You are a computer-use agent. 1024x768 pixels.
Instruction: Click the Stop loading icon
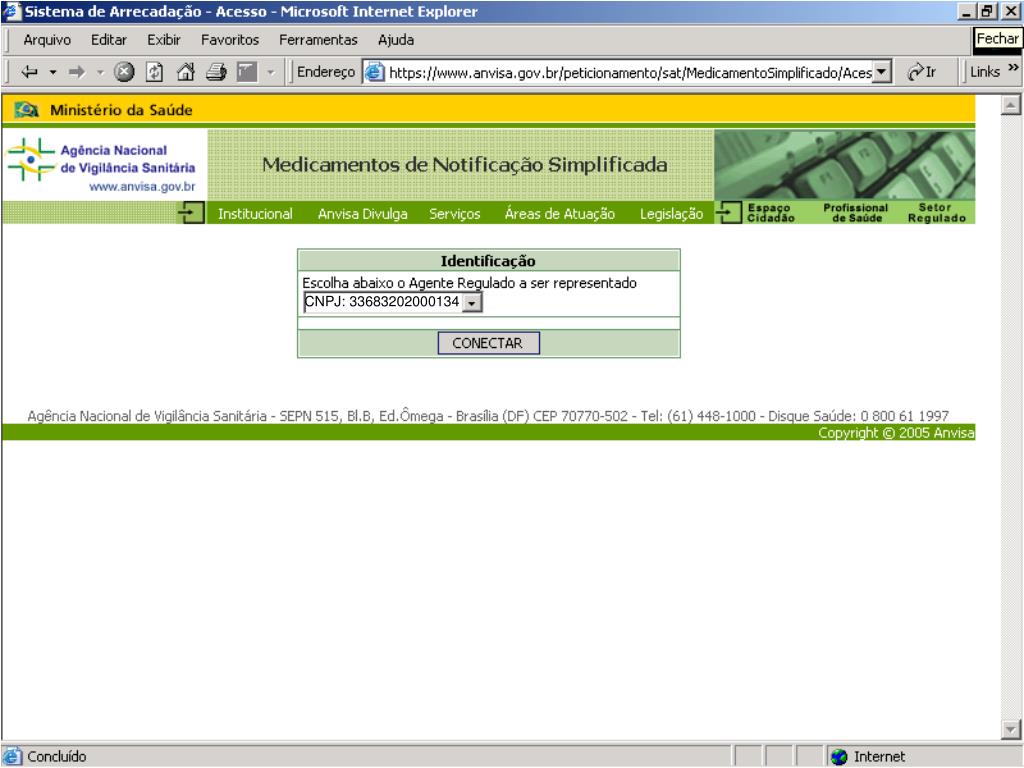click(124, 72)
